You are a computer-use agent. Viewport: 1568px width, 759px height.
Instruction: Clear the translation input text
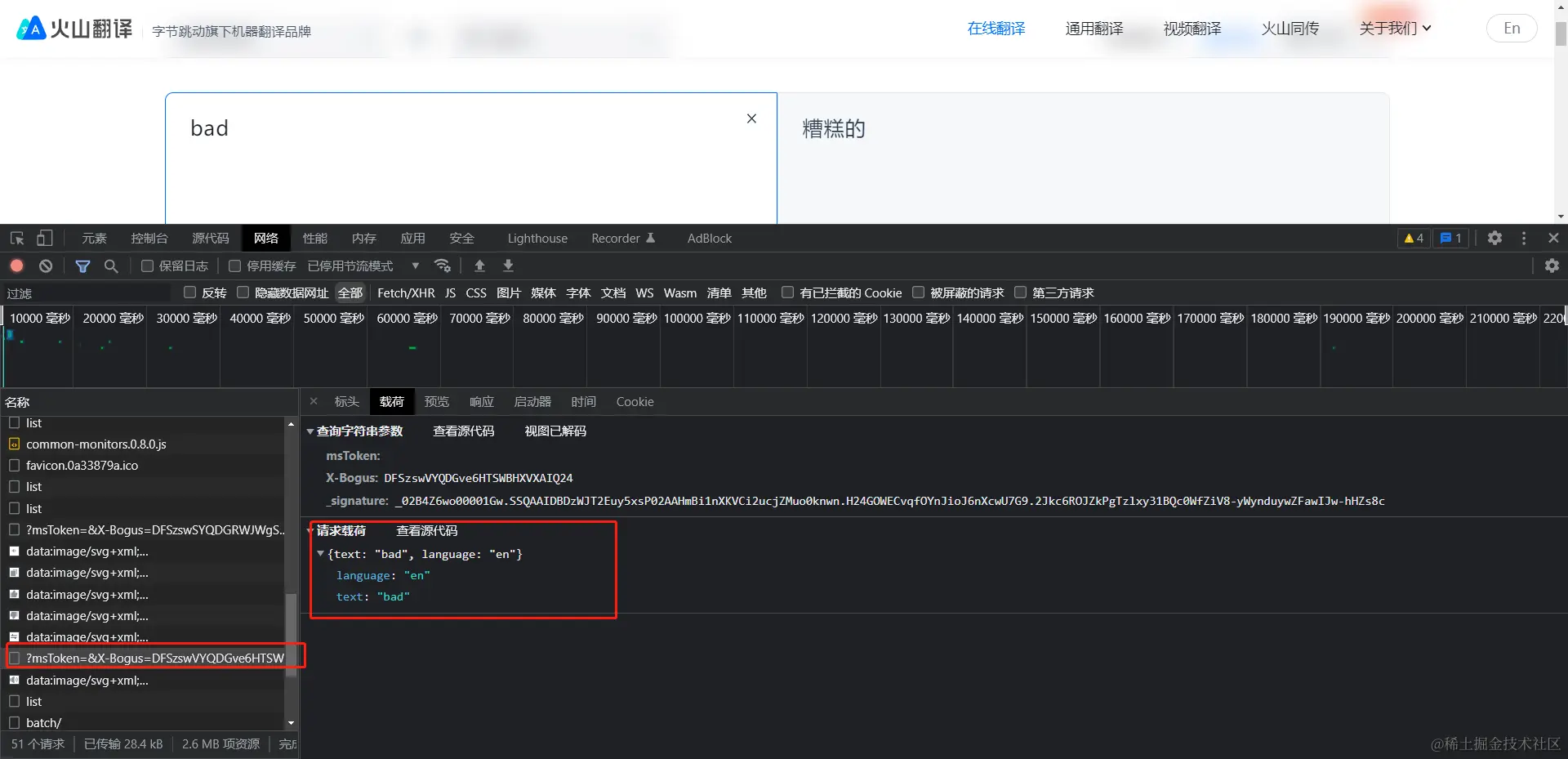pyautogui.click(x=751, y=119)
